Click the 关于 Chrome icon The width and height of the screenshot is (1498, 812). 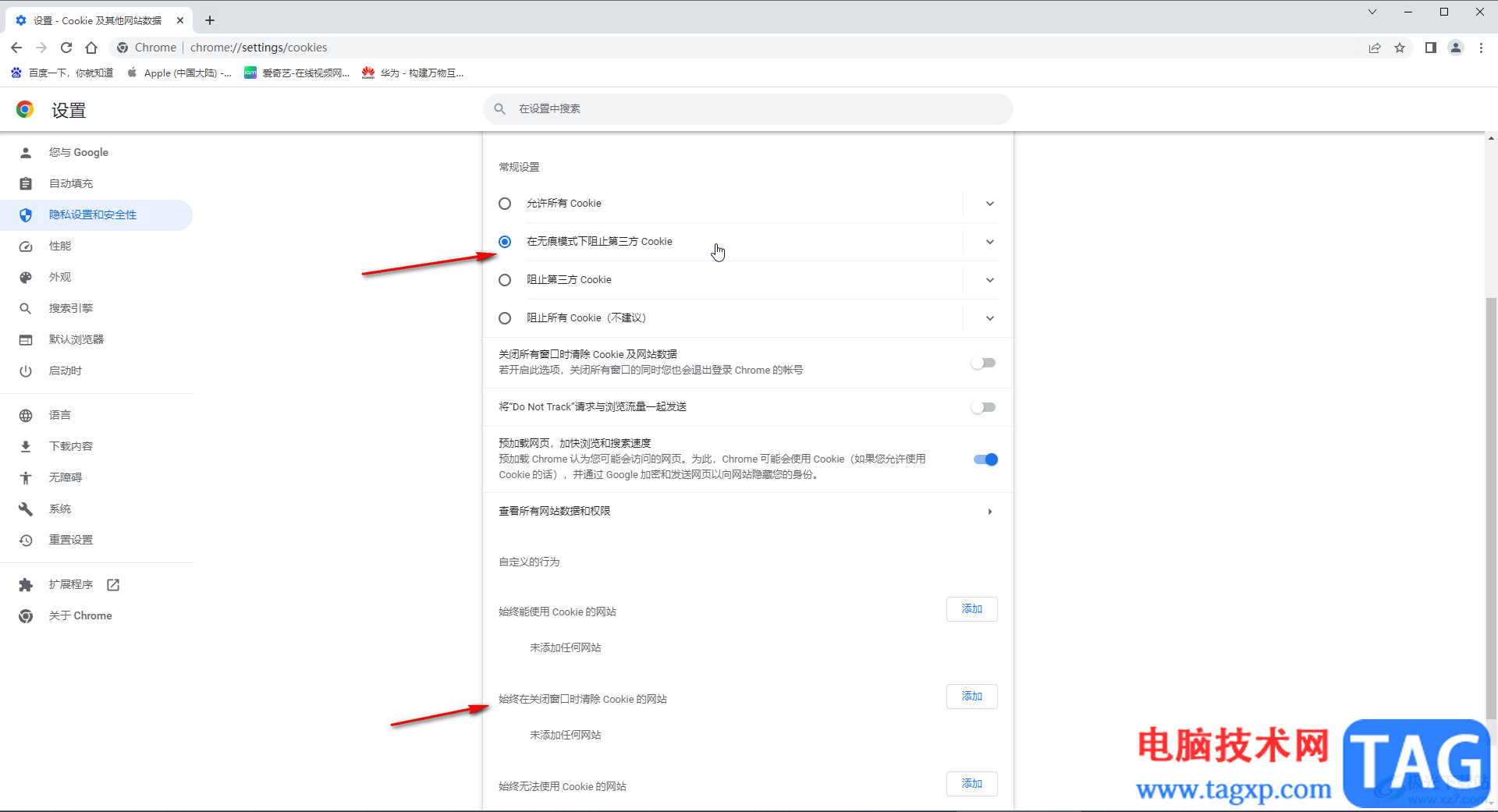26,615
